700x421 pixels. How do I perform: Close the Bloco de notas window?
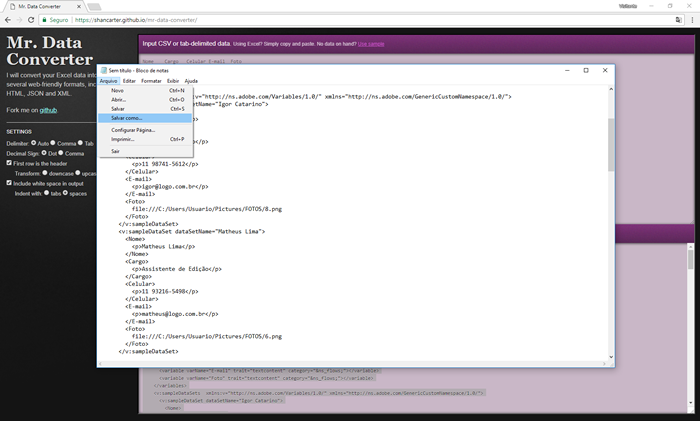[605, 70]
